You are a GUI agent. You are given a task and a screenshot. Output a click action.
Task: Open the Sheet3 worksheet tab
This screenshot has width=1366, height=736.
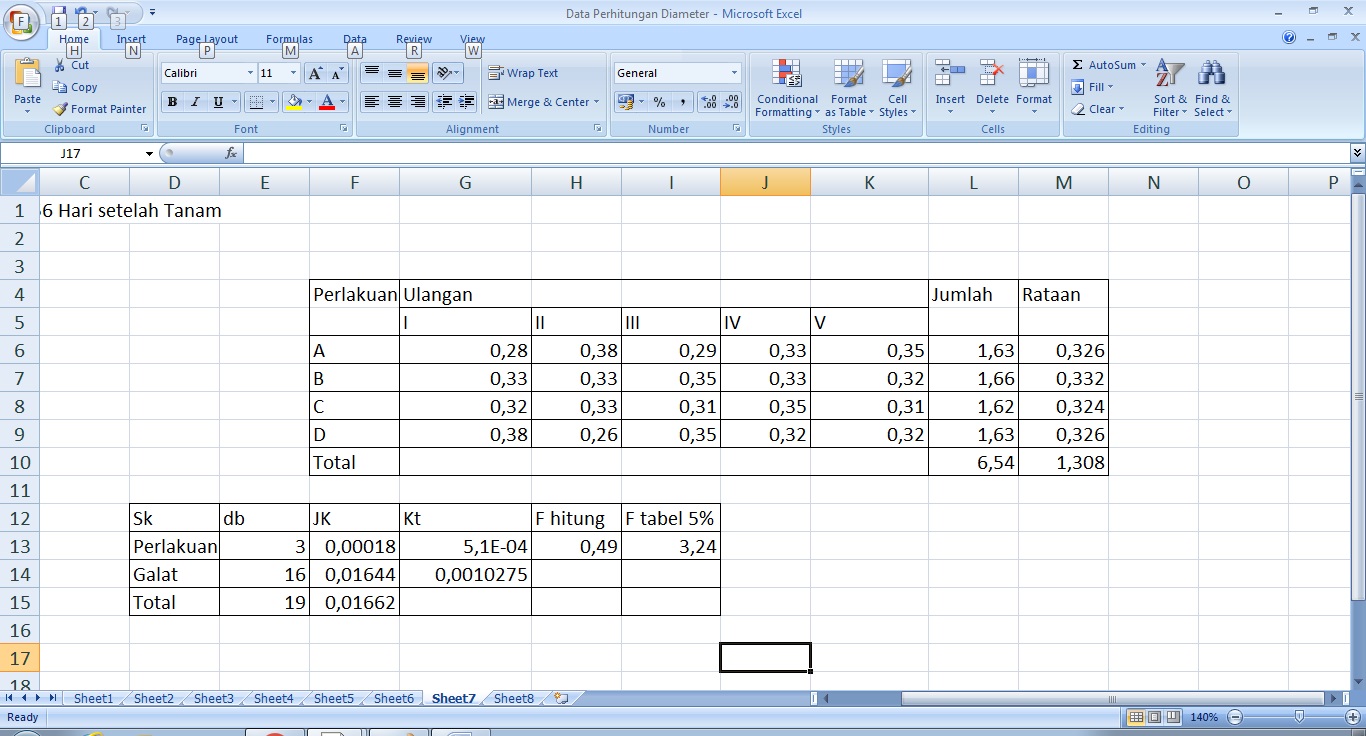pos(212,698)
